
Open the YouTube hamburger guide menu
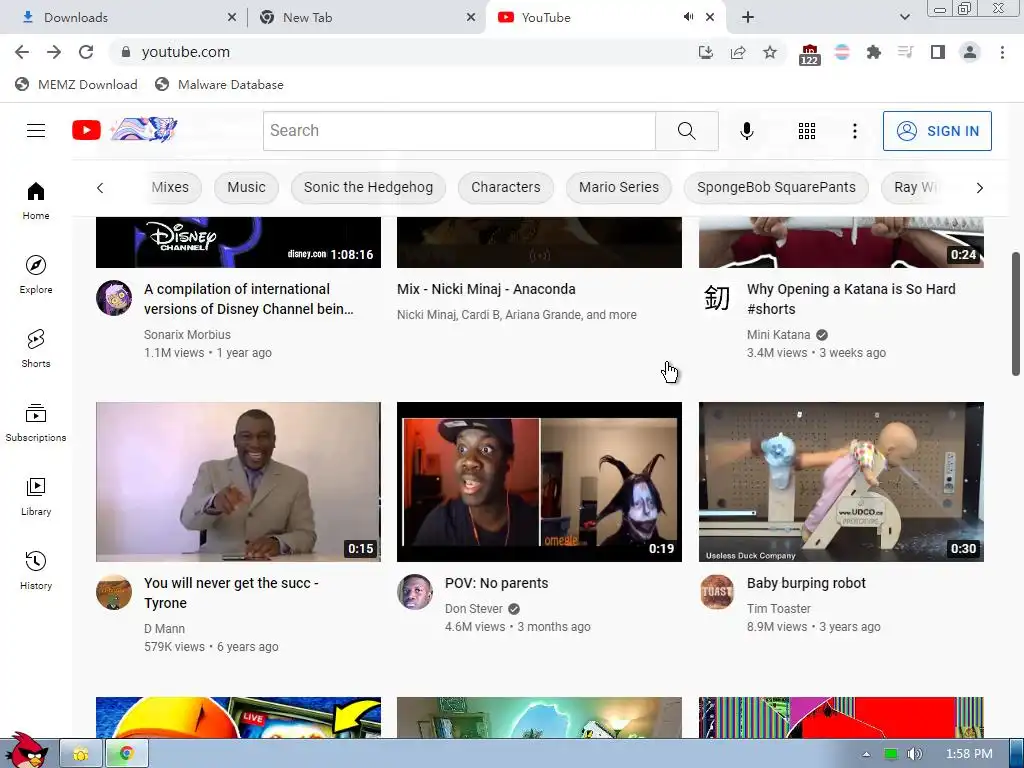click(36, 131)
